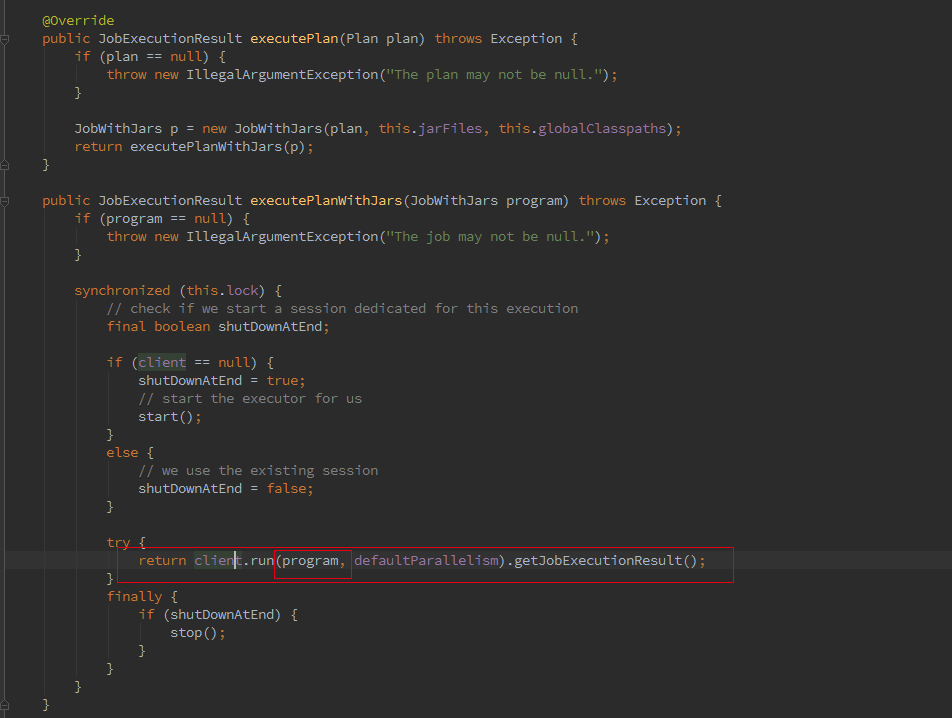
Task: Click the executePlanWithJars(p) call on return line
Action: 218,147
